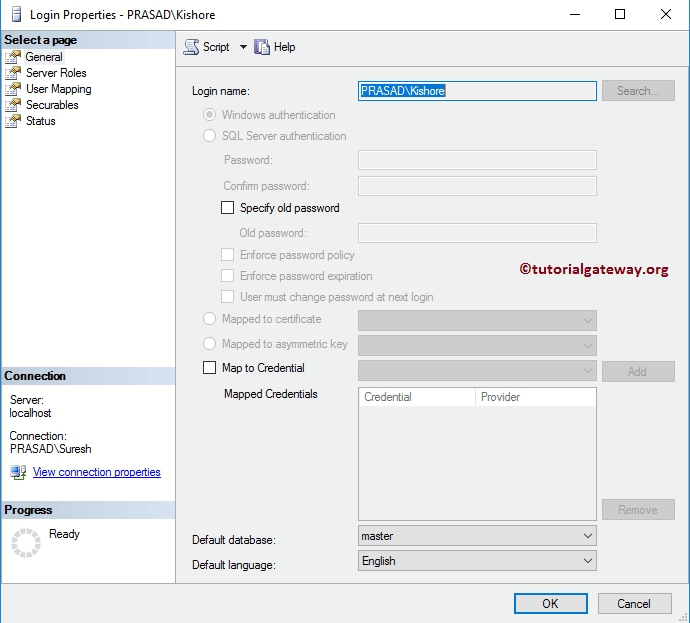Open the Default language dropdown
This screenshot has width=690, height=623.
(477, 561)
